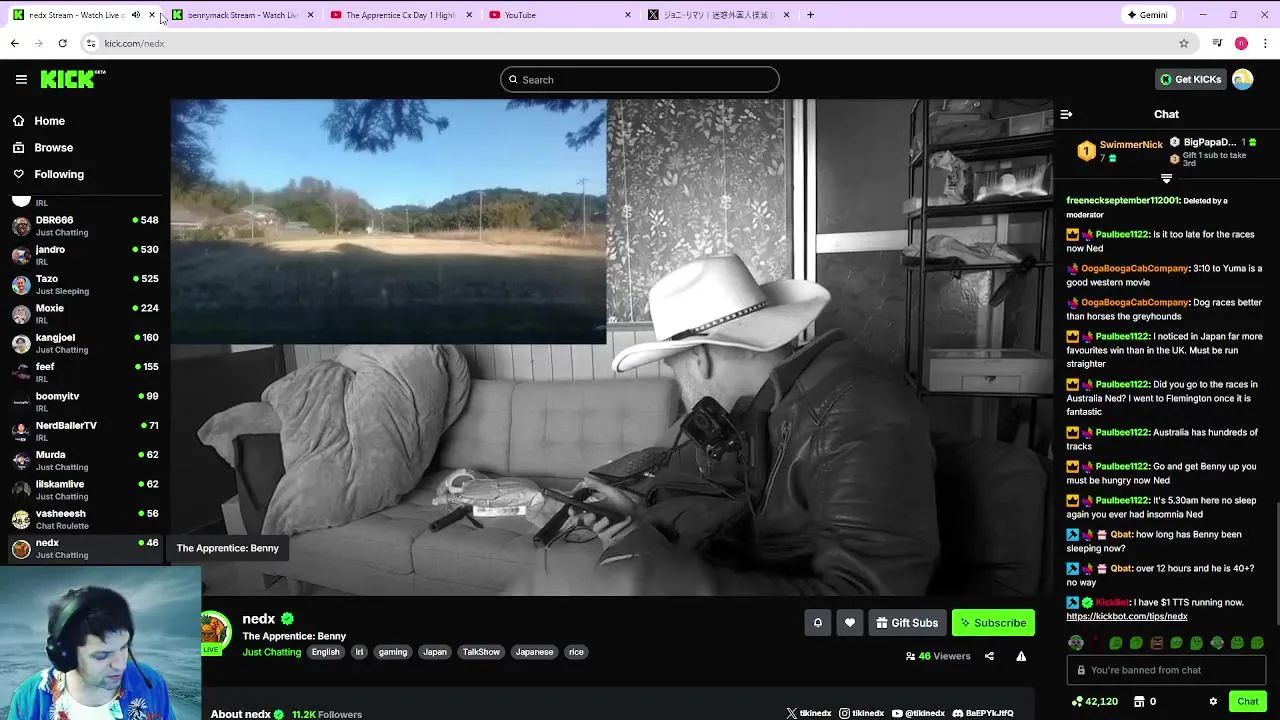Image resolution: width=1280 pixels, height=720 pixels.
Task: Select boomyitv in sidebar
Action: 85,402
